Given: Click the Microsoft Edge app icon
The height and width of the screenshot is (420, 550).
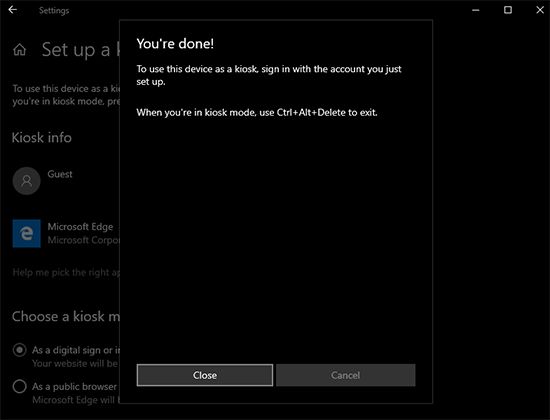Looking at the screenshot, I should [x=27, y=233].
